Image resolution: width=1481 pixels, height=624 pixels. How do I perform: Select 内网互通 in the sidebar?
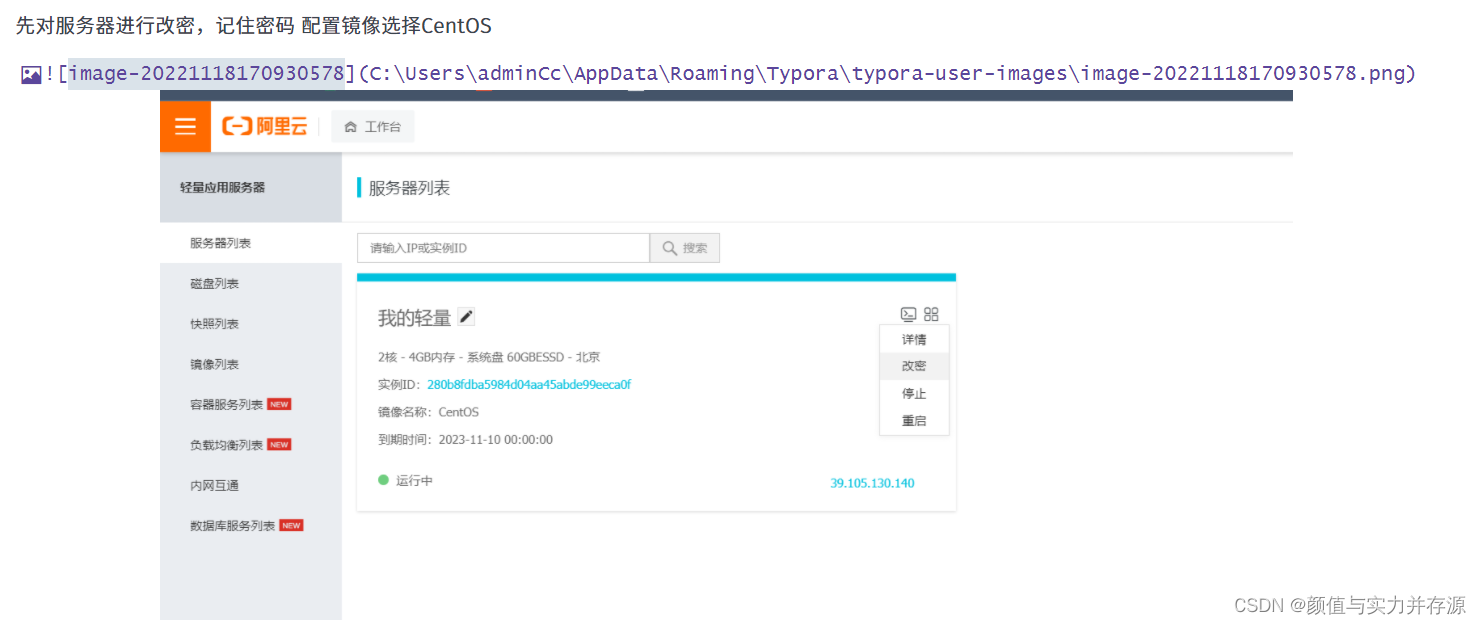(251, 485)
